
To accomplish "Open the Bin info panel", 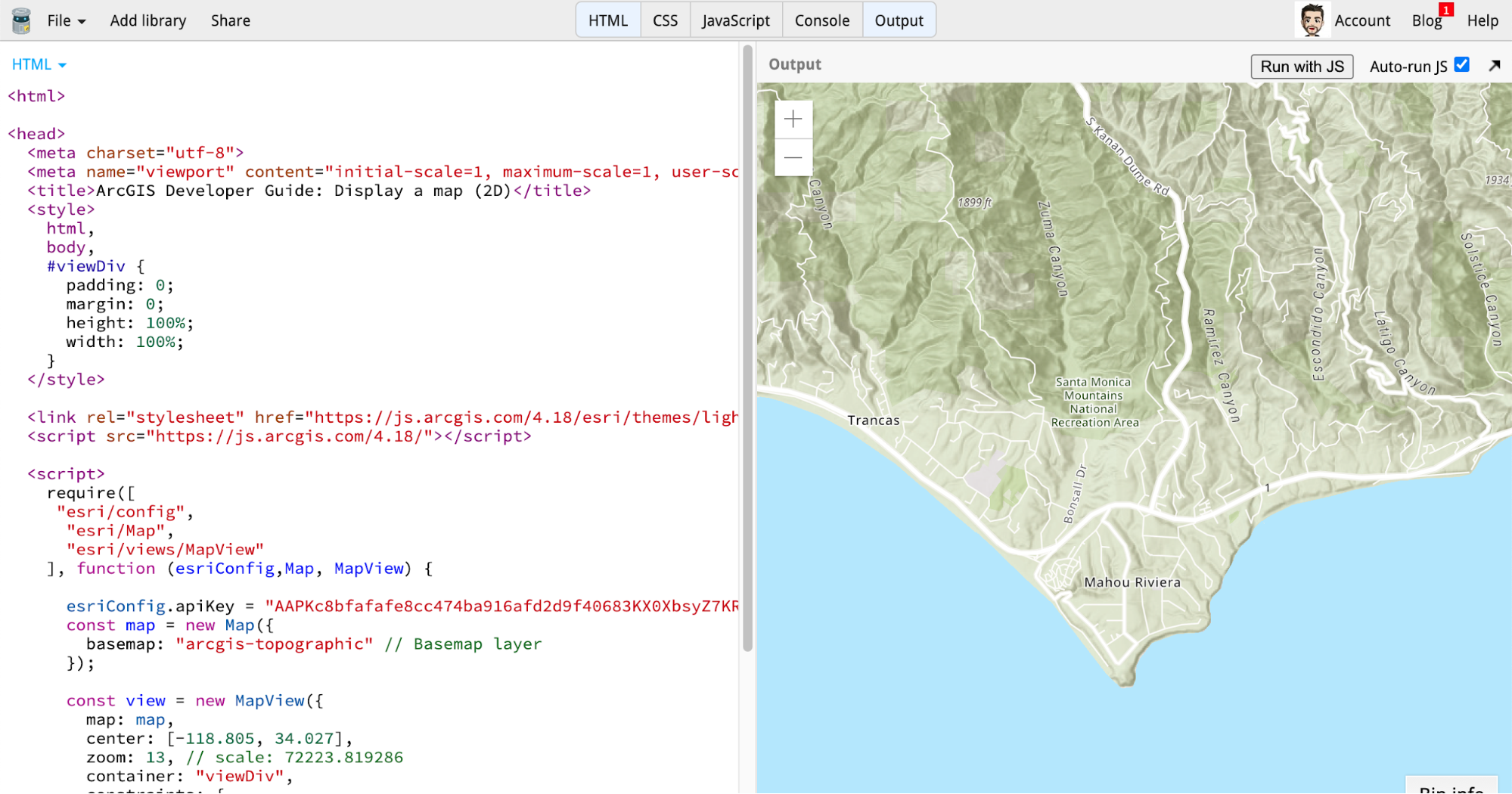I will tap(1451, 786).
